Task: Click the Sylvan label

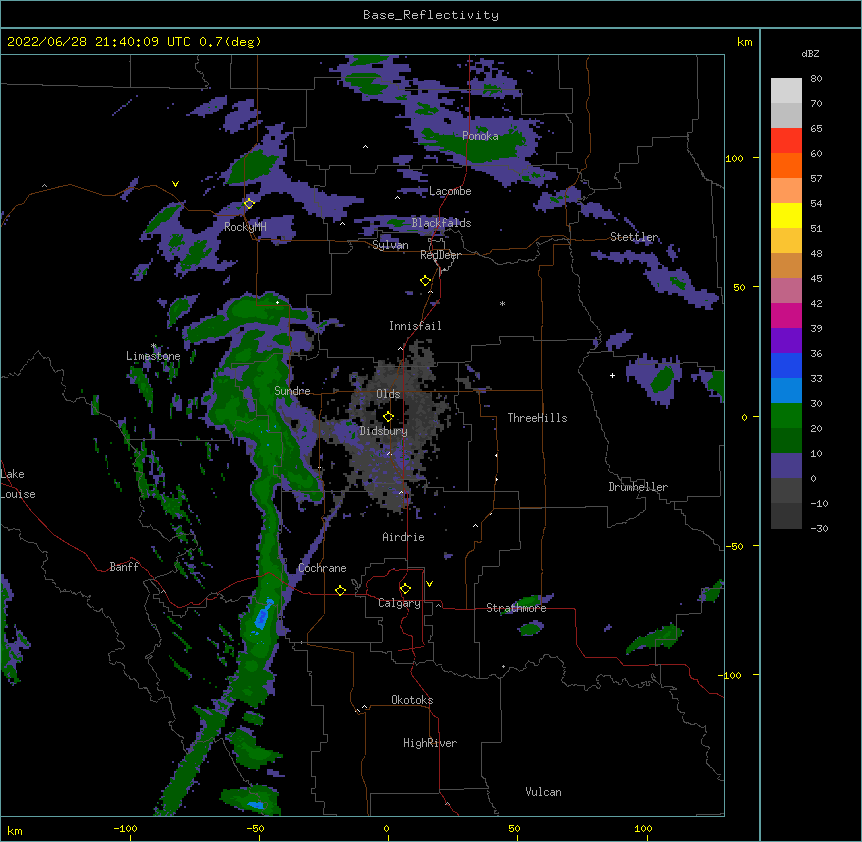Action: [x=390, y=245]
